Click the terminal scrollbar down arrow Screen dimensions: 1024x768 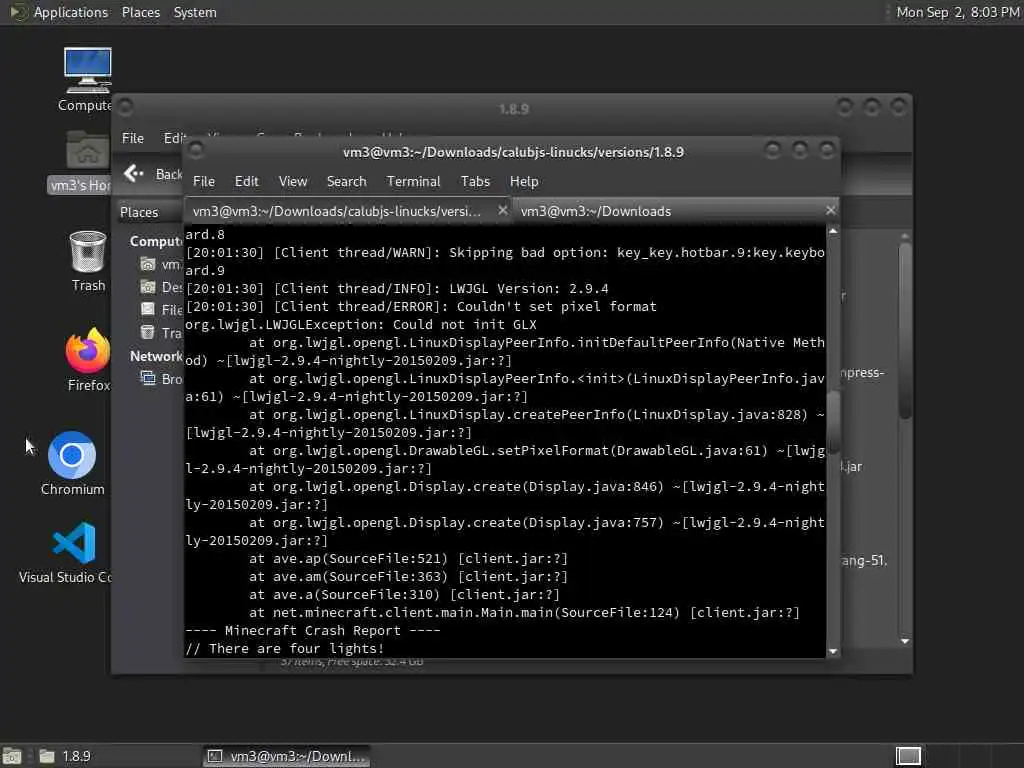coord(833,651)
